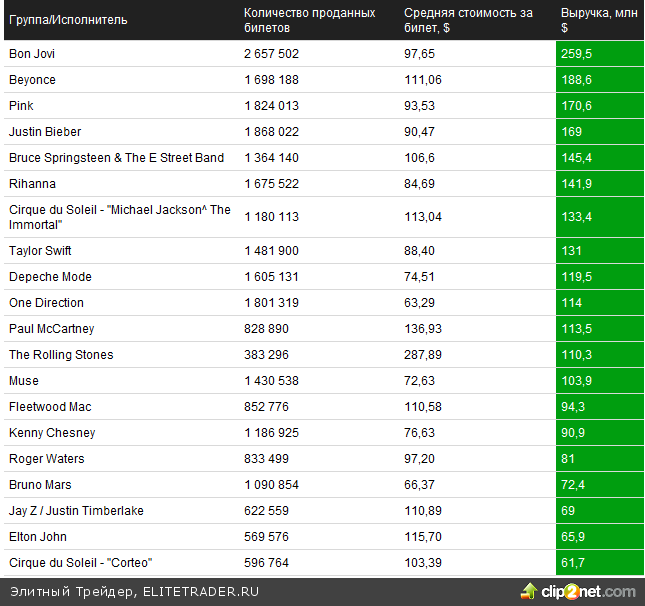The width and height of the screenshot is (645, 606).
Task: Select Taylor Swift tickets sold 1 481 900
Action: (x=271, y=251)
